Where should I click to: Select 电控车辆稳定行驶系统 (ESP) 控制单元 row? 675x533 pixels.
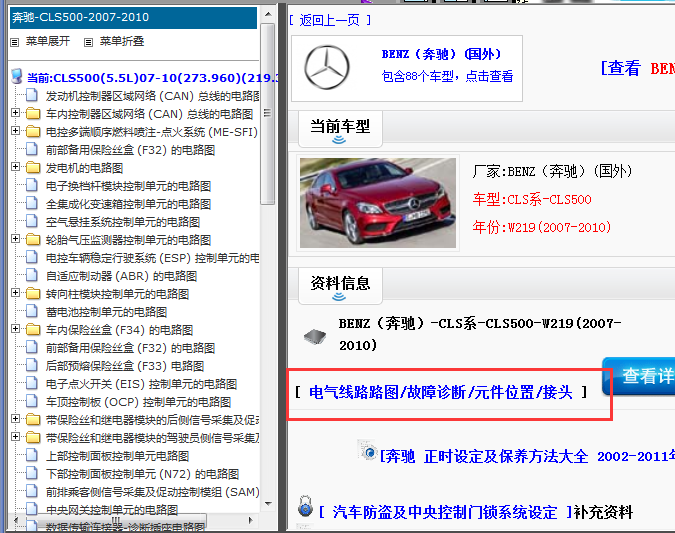click(152, 258)
